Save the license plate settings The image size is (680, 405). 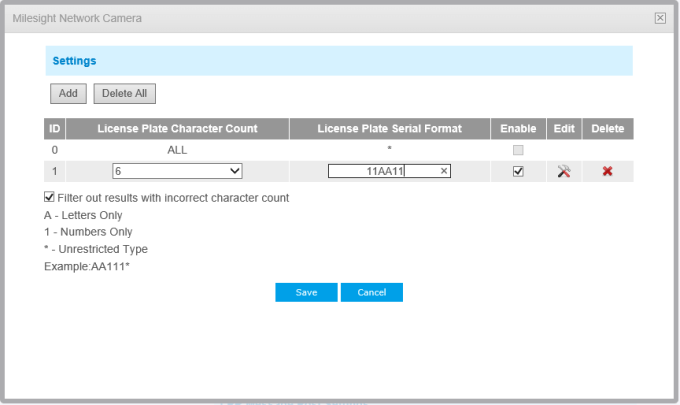coord(306,292)
